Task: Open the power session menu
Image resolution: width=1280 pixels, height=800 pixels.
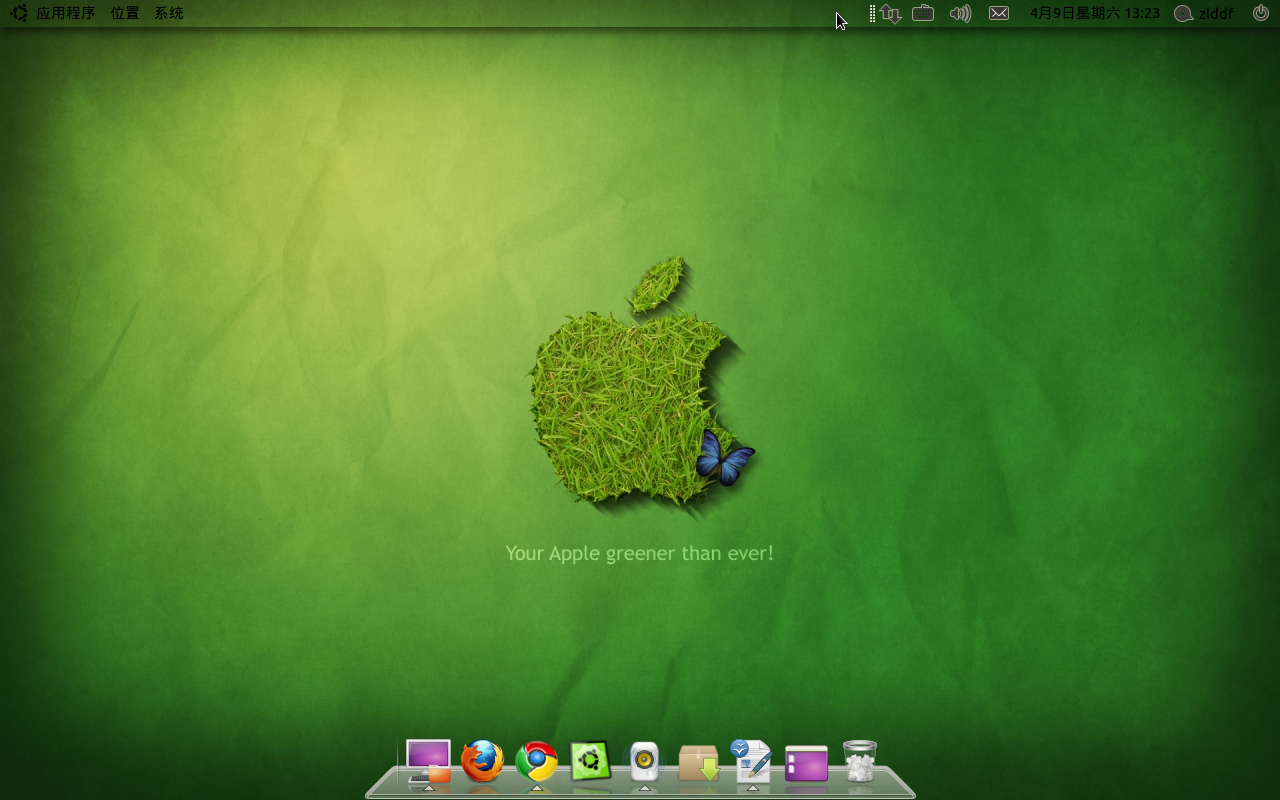Action: tap(1260, 13)
